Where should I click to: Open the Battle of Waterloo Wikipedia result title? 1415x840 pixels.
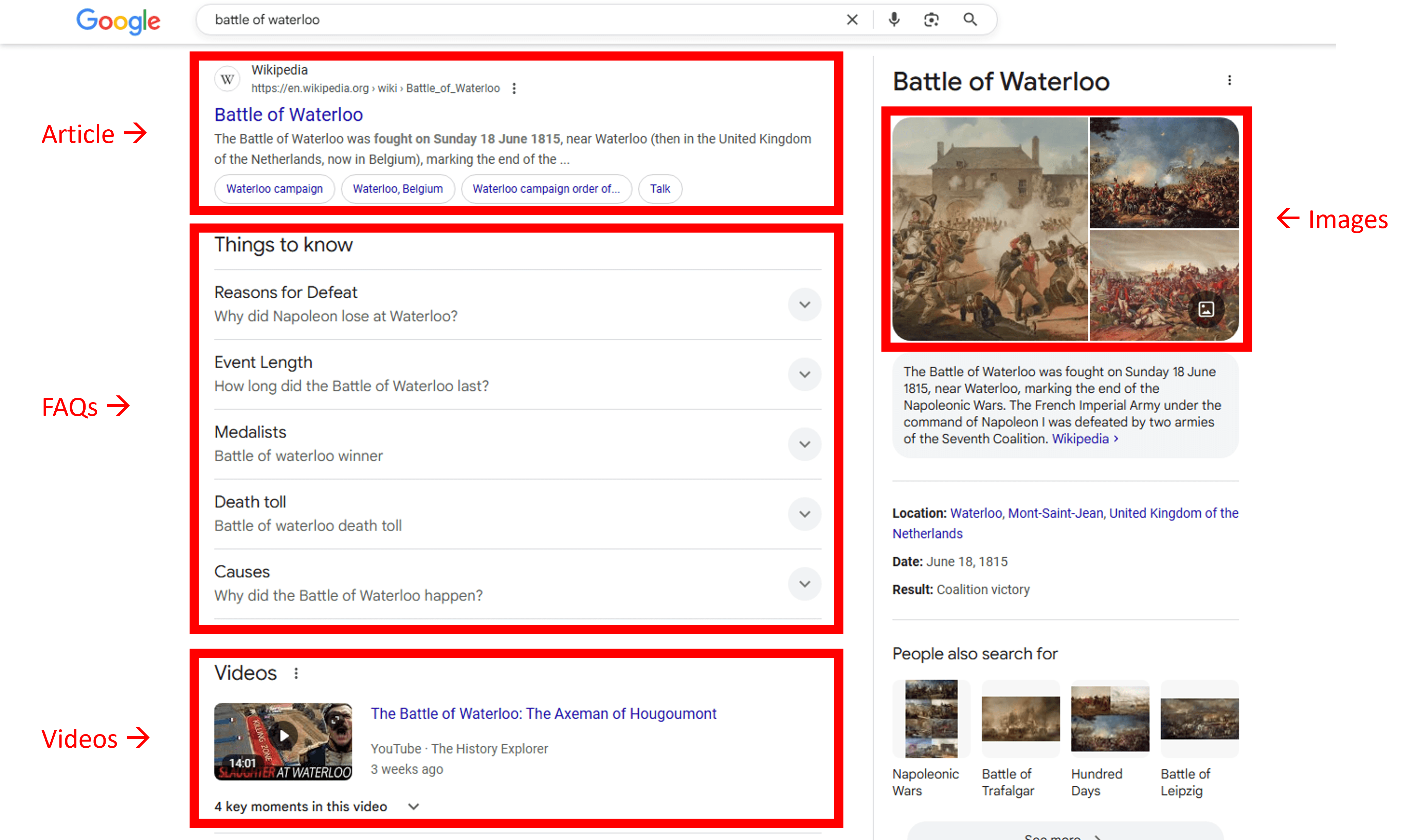pyautogui.click(x=288, y=114)
